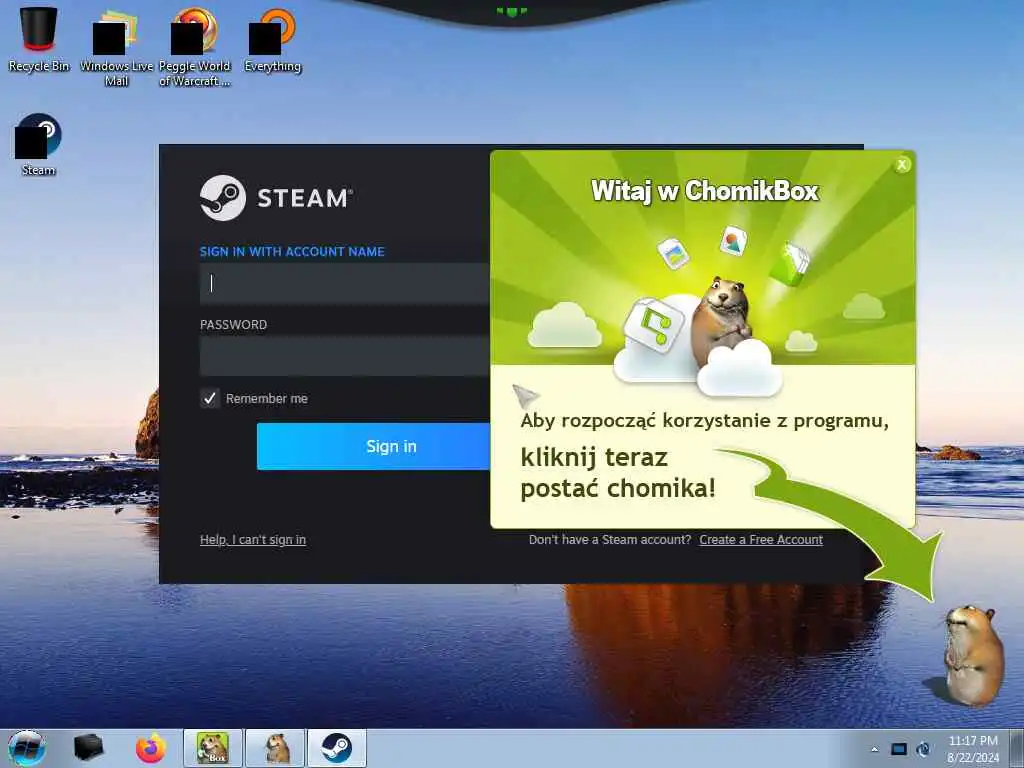Screen dimensions: 1024x768
Task: Select the Steam desktop shortcut
Action: pyautogui.click(x=39, y=144)
